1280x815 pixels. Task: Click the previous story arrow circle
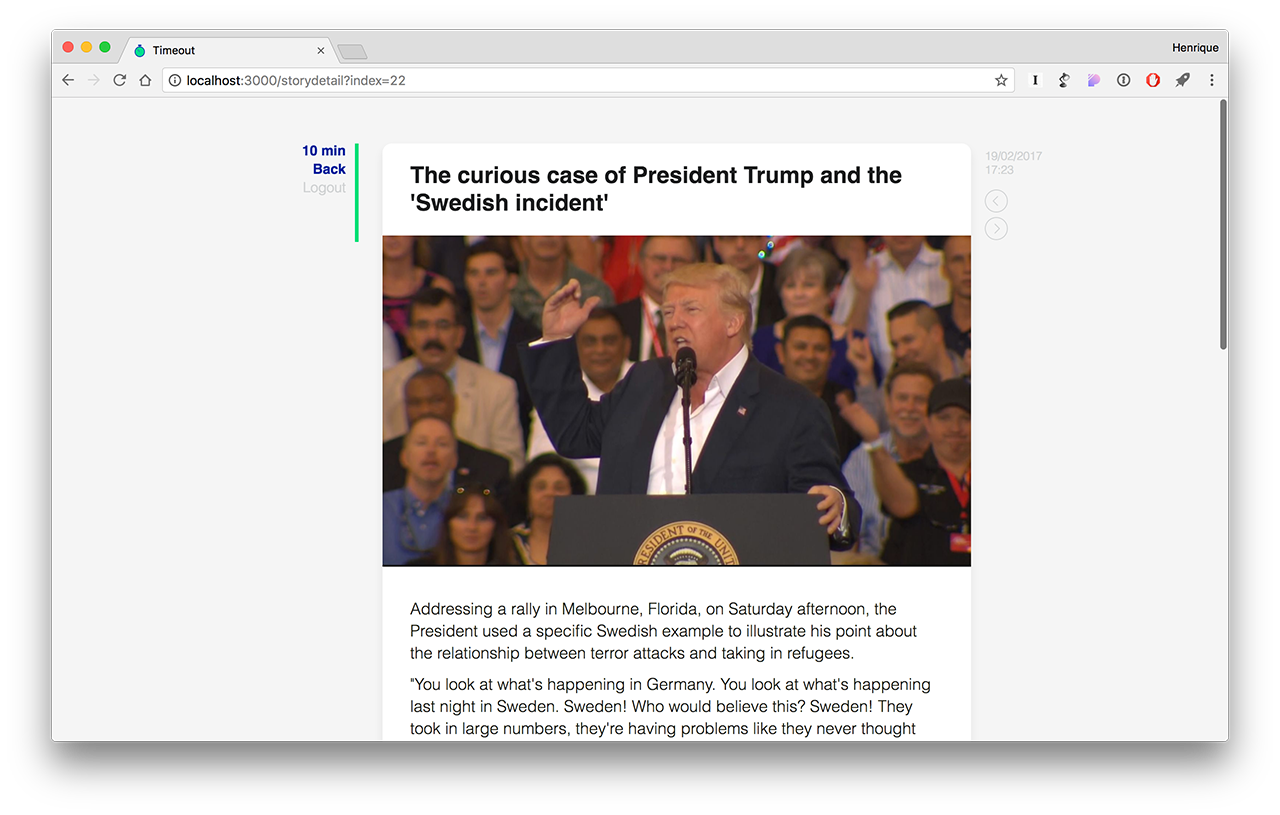click(996, 201)
